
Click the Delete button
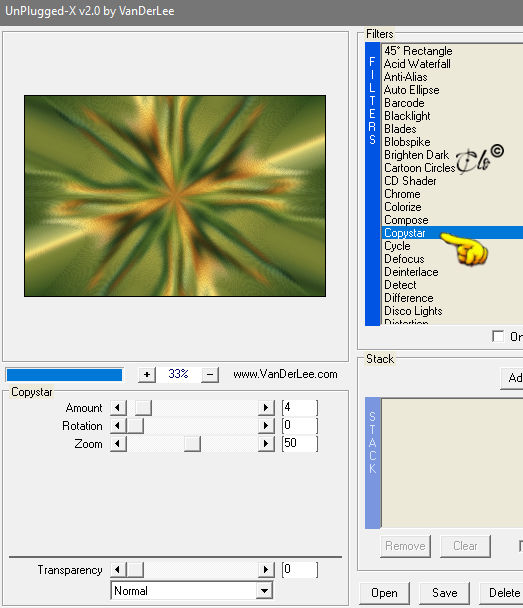[504, 593]
